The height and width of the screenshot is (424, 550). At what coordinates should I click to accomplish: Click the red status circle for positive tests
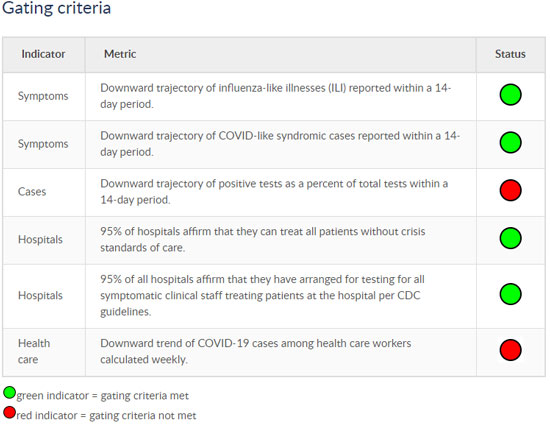point(510,190)
